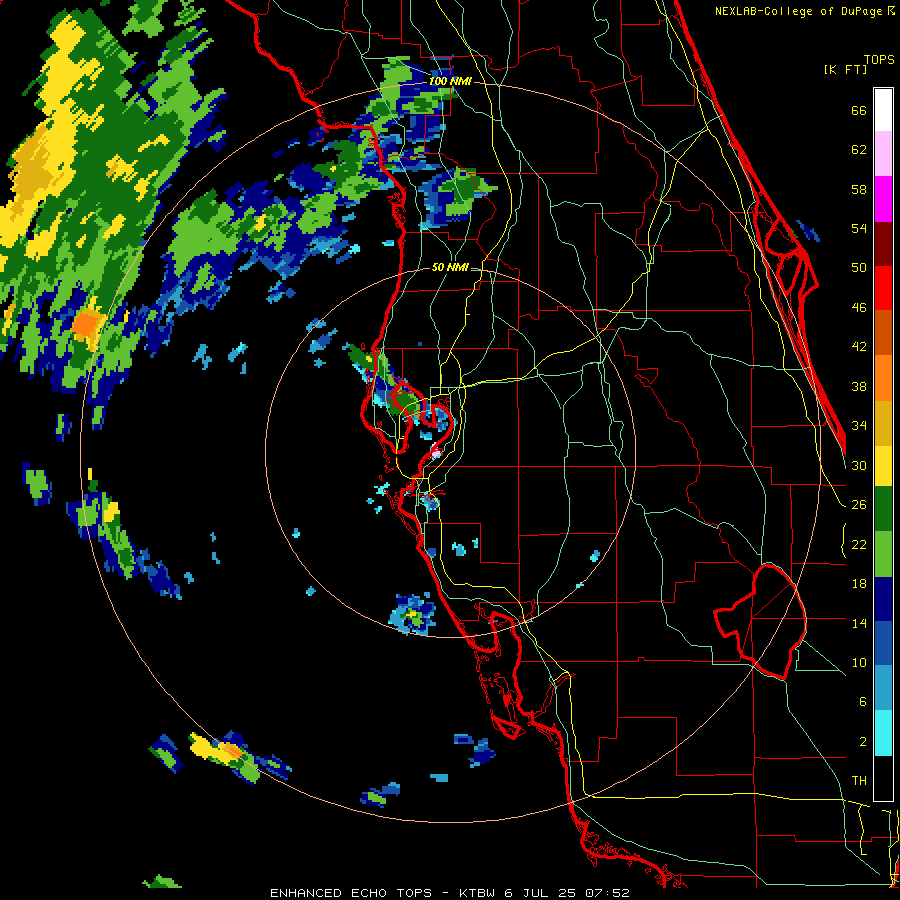The width and height of the screenshot is (900, 900).
Task: Click the orange echo top cell offshore west
Action: coord(87,324)
